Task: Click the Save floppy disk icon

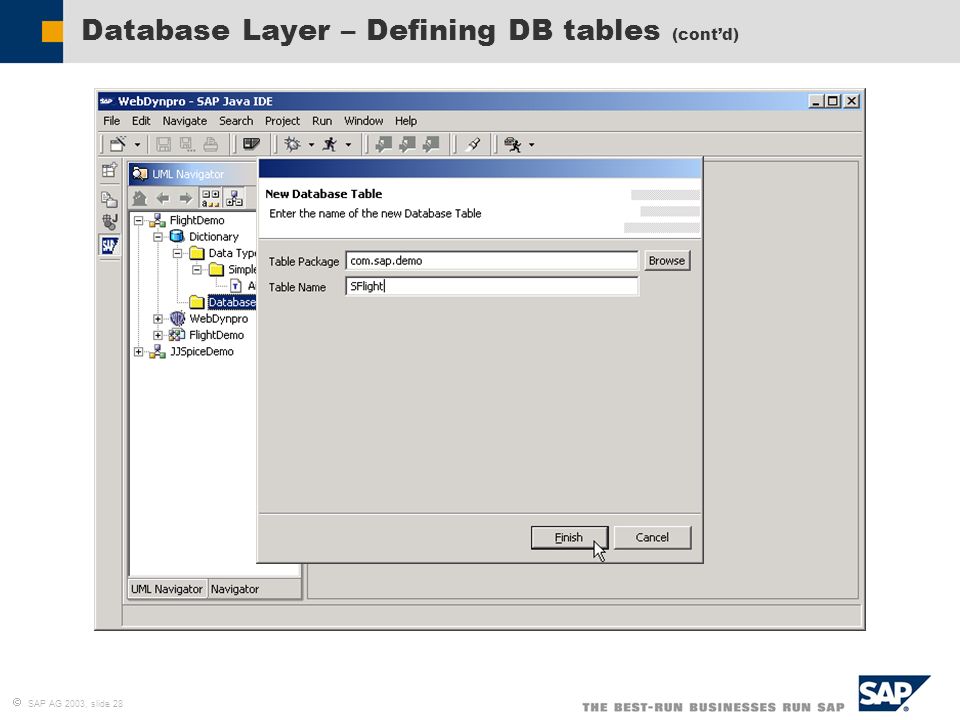Action: click(x=163, y=144)
